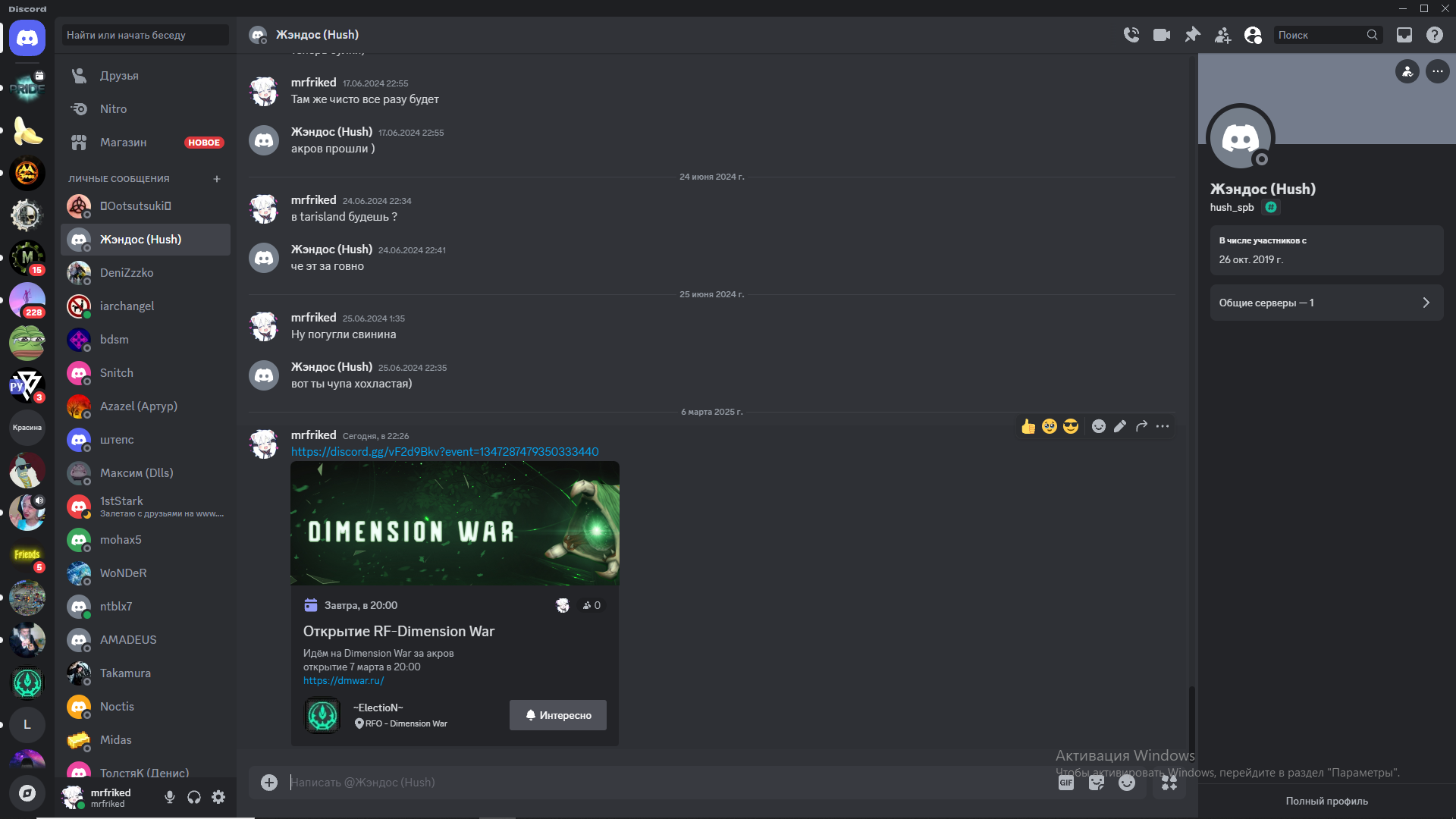Edit message with pencil icon
Viewport: 1456px width, 819px height.
[1120, 426]
